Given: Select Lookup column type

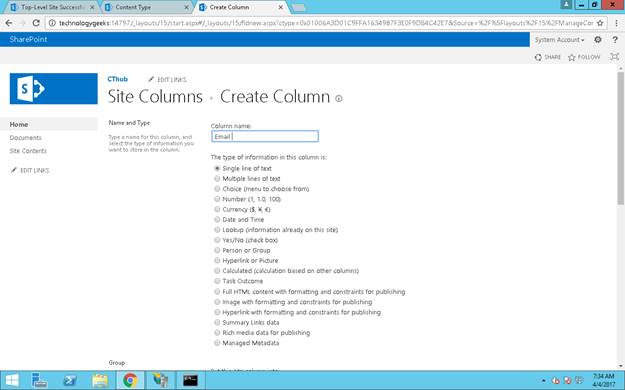Looking at the screenshot, I should click(x=217, y=230).
